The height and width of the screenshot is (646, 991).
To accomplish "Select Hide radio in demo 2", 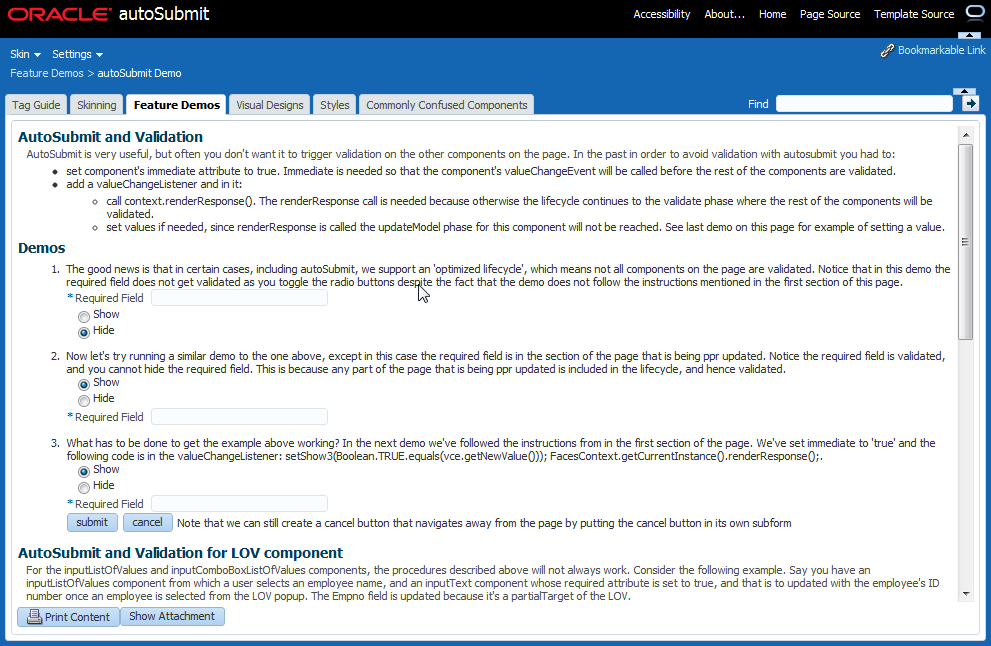I will 84,400.
